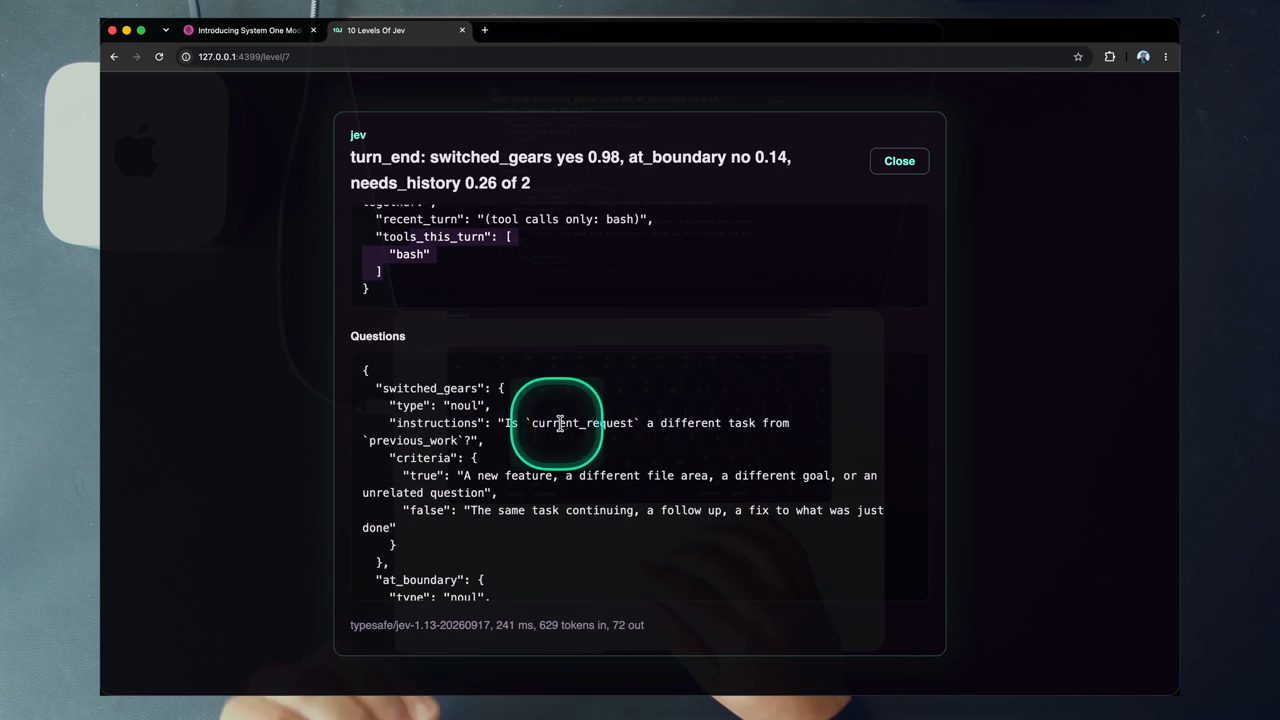Click the "false" criteria line text

[623, 519]
